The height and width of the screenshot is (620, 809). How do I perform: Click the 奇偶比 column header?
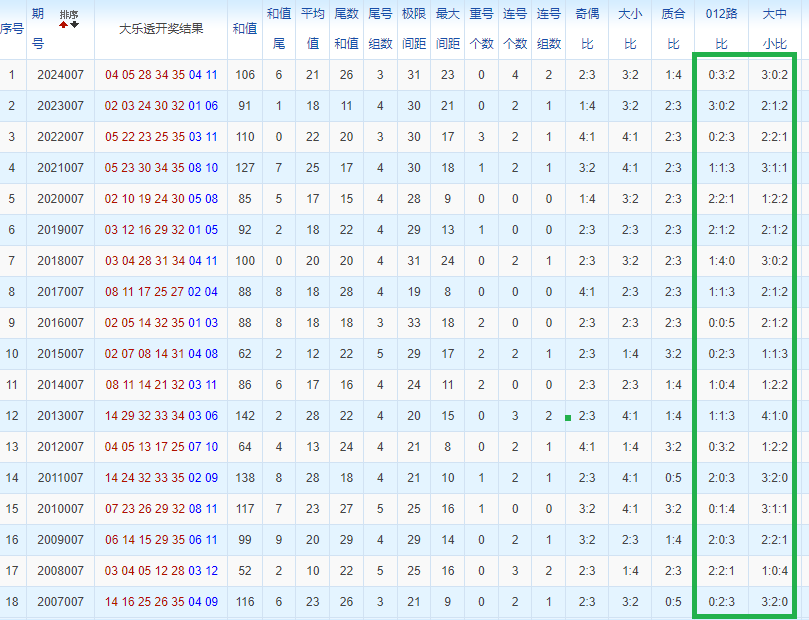click(587, 28)
